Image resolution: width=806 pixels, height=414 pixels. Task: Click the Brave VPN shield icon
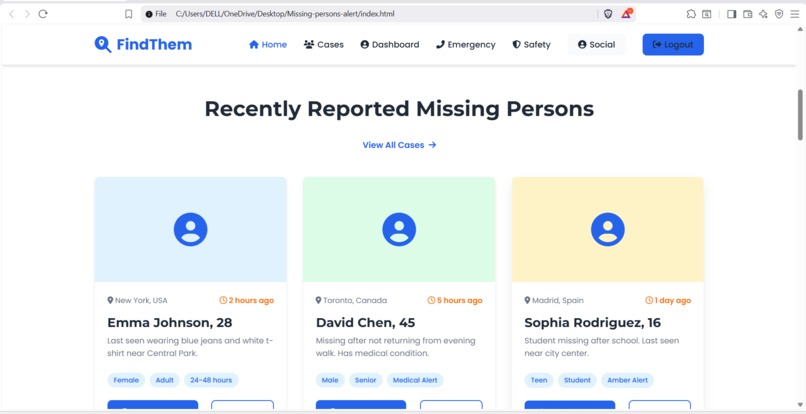[779, 14]
